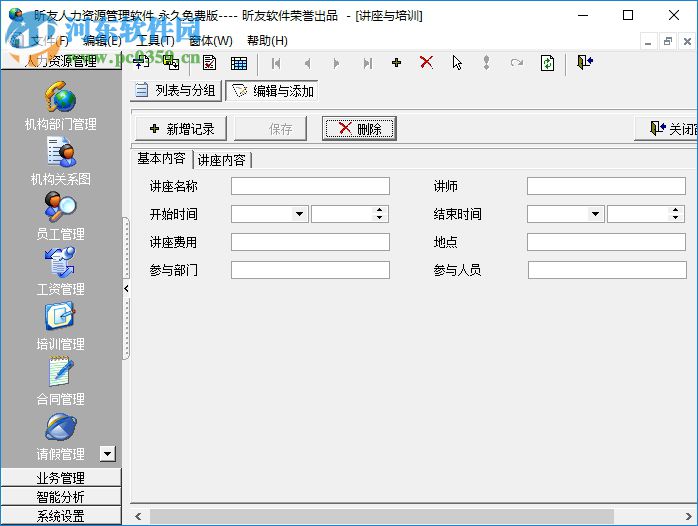This screenshot has width=698, height=526.
Task: Open 机构部门管理 in the sidebar
Action: pyautogui.click(x=61, y=106)
